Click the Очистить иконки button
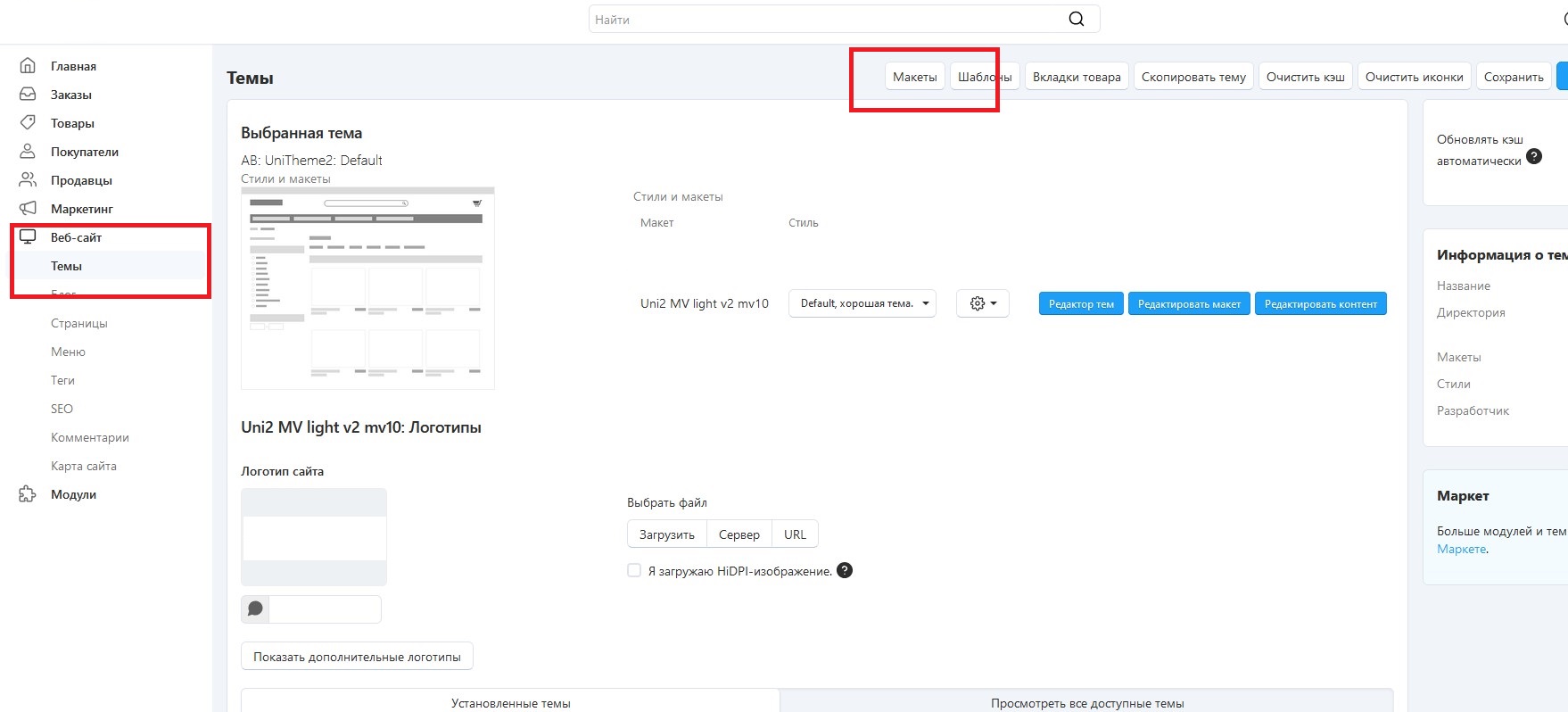This screenshot has width=1568, height=712. click(1415, 77)
